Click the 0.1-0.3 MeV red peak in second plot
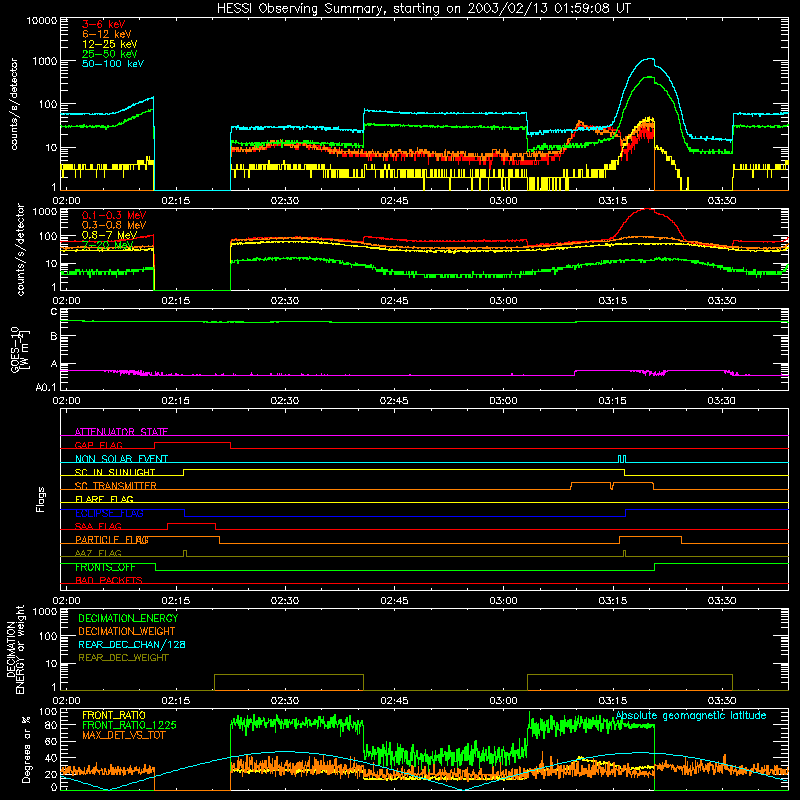This screenshot has width=800, height=800. tap(646, 209)
